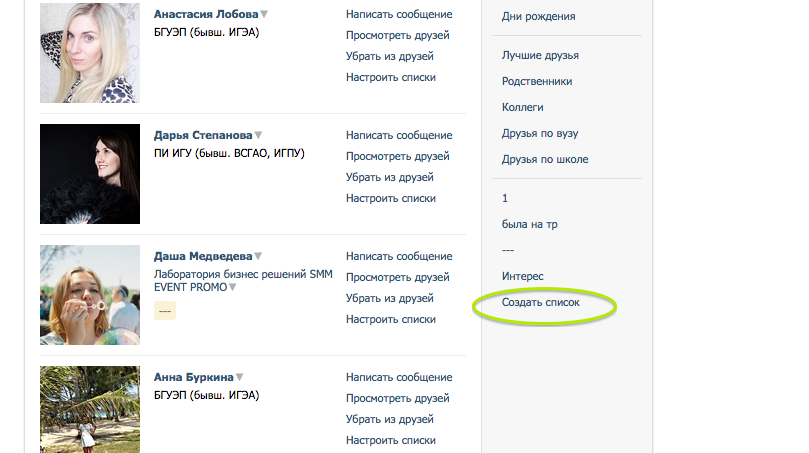Open Анастасия Лобова profile photo
The height and width of the screenshot is (453, 809).
pos(90,53)
